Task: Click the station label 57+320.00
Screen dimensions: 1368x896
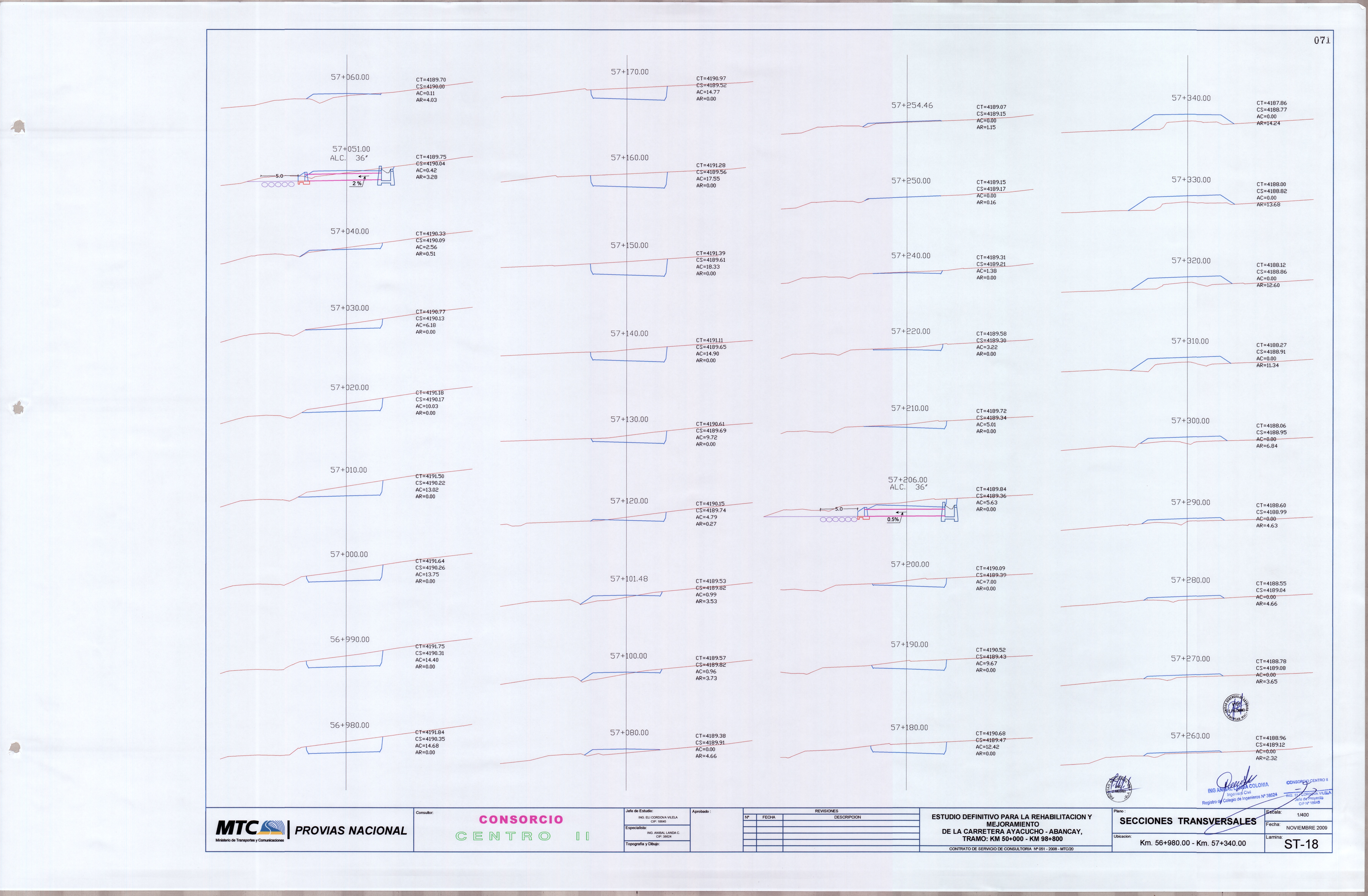Action: pyautogui.click(x=1191, y=261)
